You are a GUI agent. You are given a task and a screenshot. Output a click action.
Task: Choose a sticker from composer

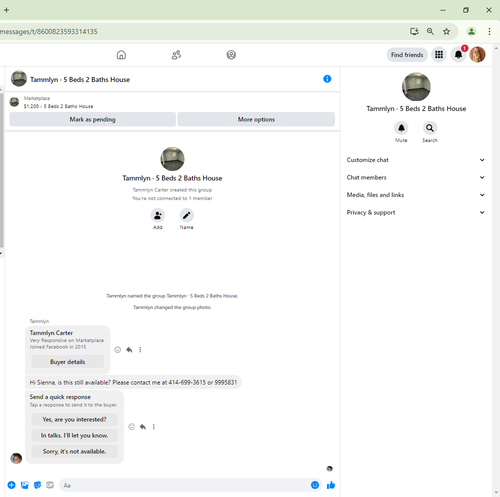pyautogui.click(x=37, y=485)
